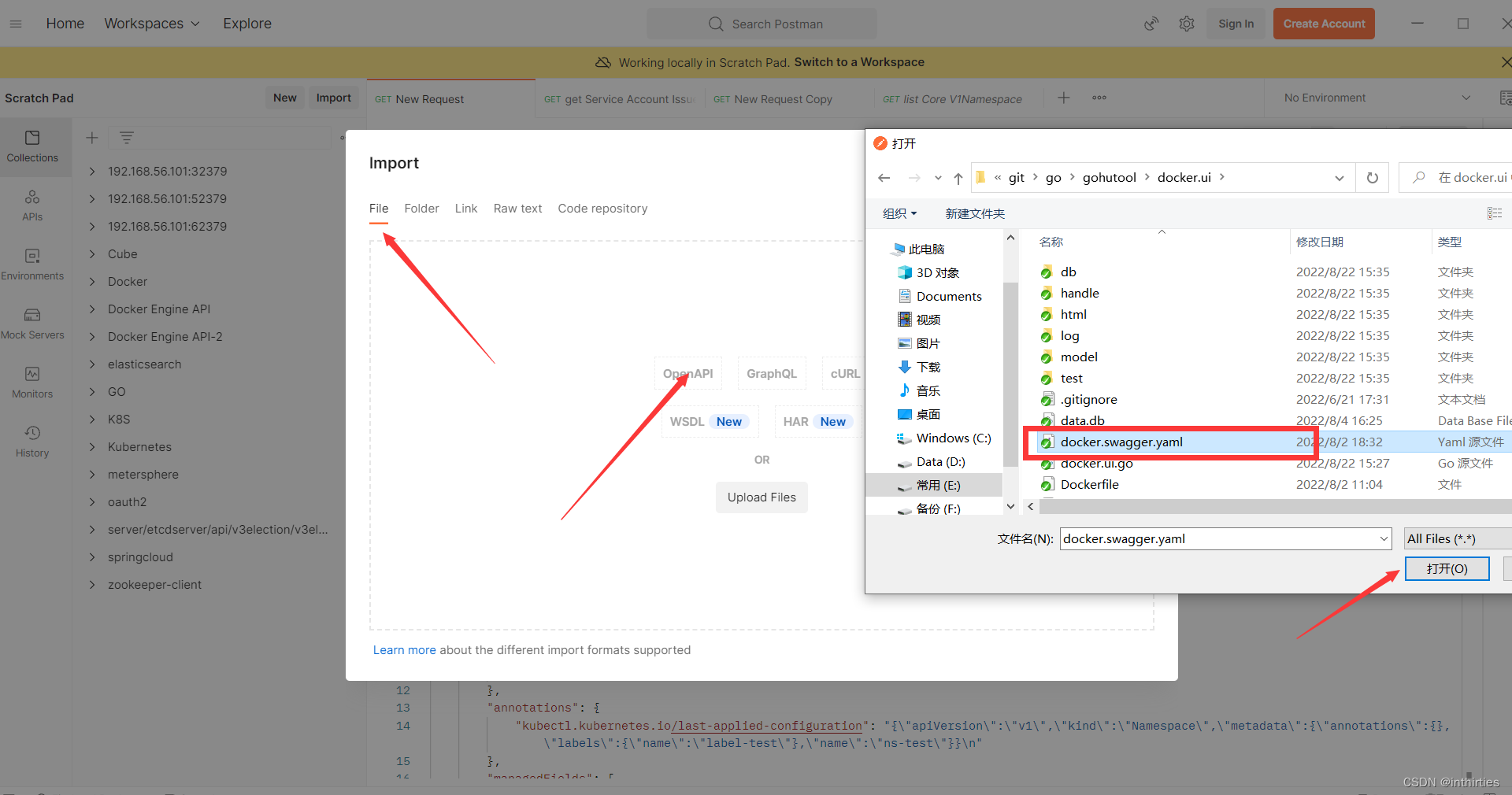Open the APIs panel in the sidebar
1512x795 pixels.
tap(32, 205)
